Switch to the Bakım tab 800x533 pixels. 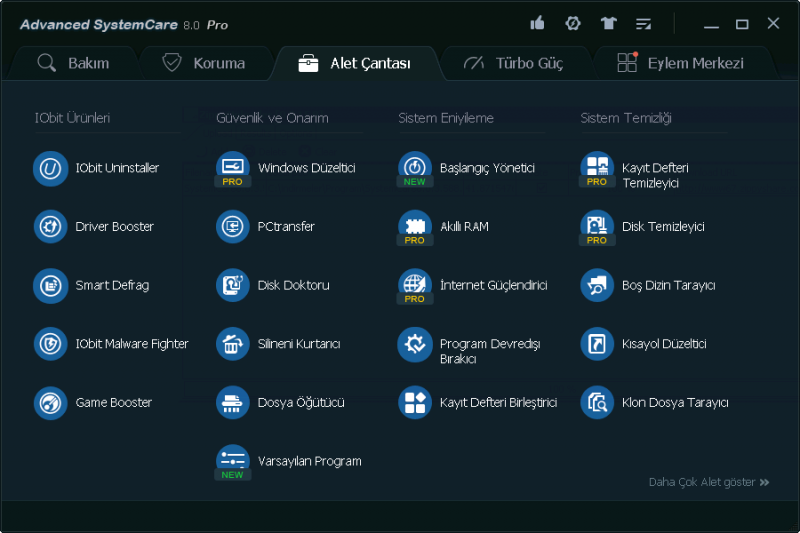coord(73,63)
